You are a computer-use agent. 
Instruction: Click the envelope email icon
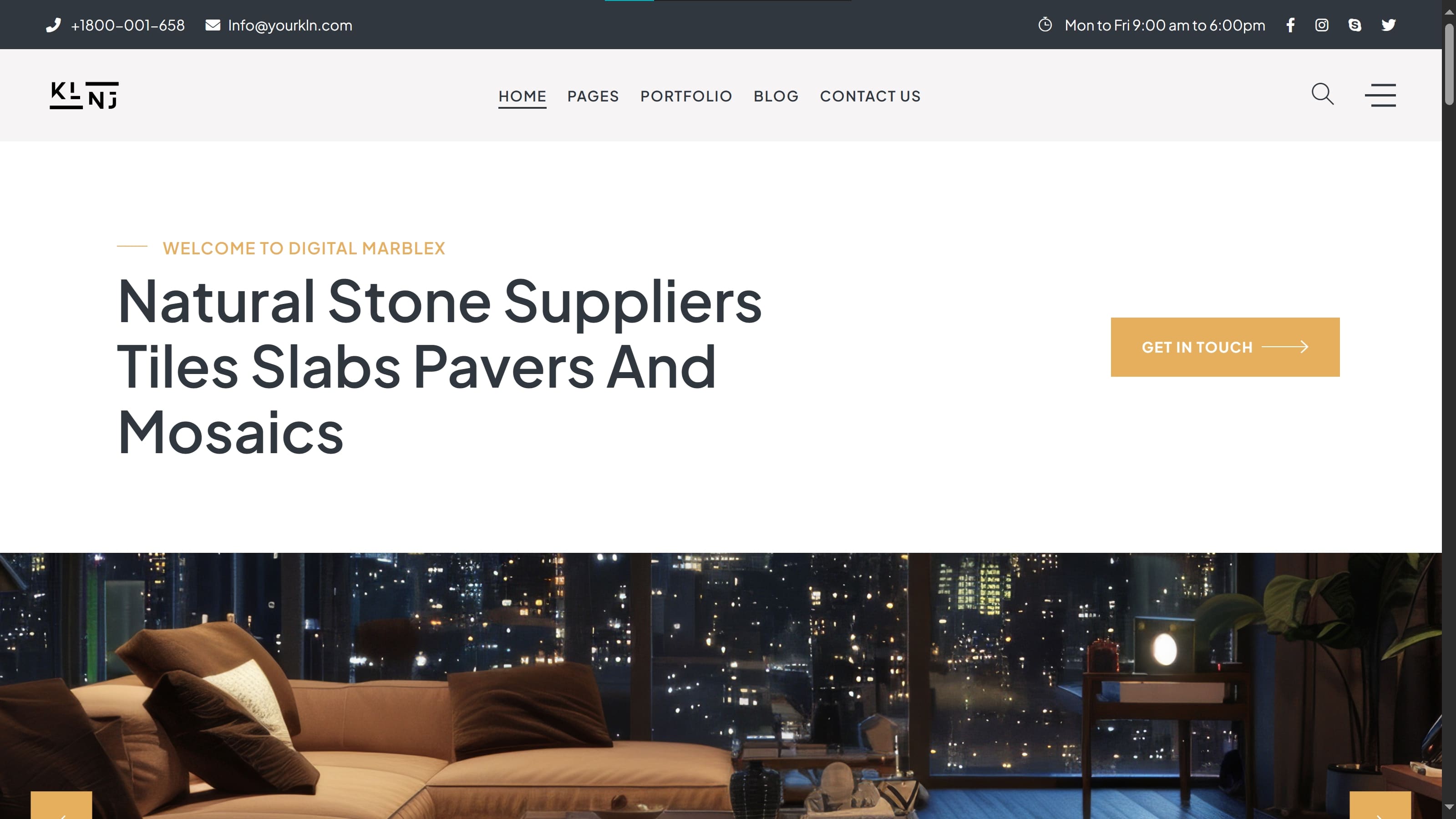(x=213, y=25)
